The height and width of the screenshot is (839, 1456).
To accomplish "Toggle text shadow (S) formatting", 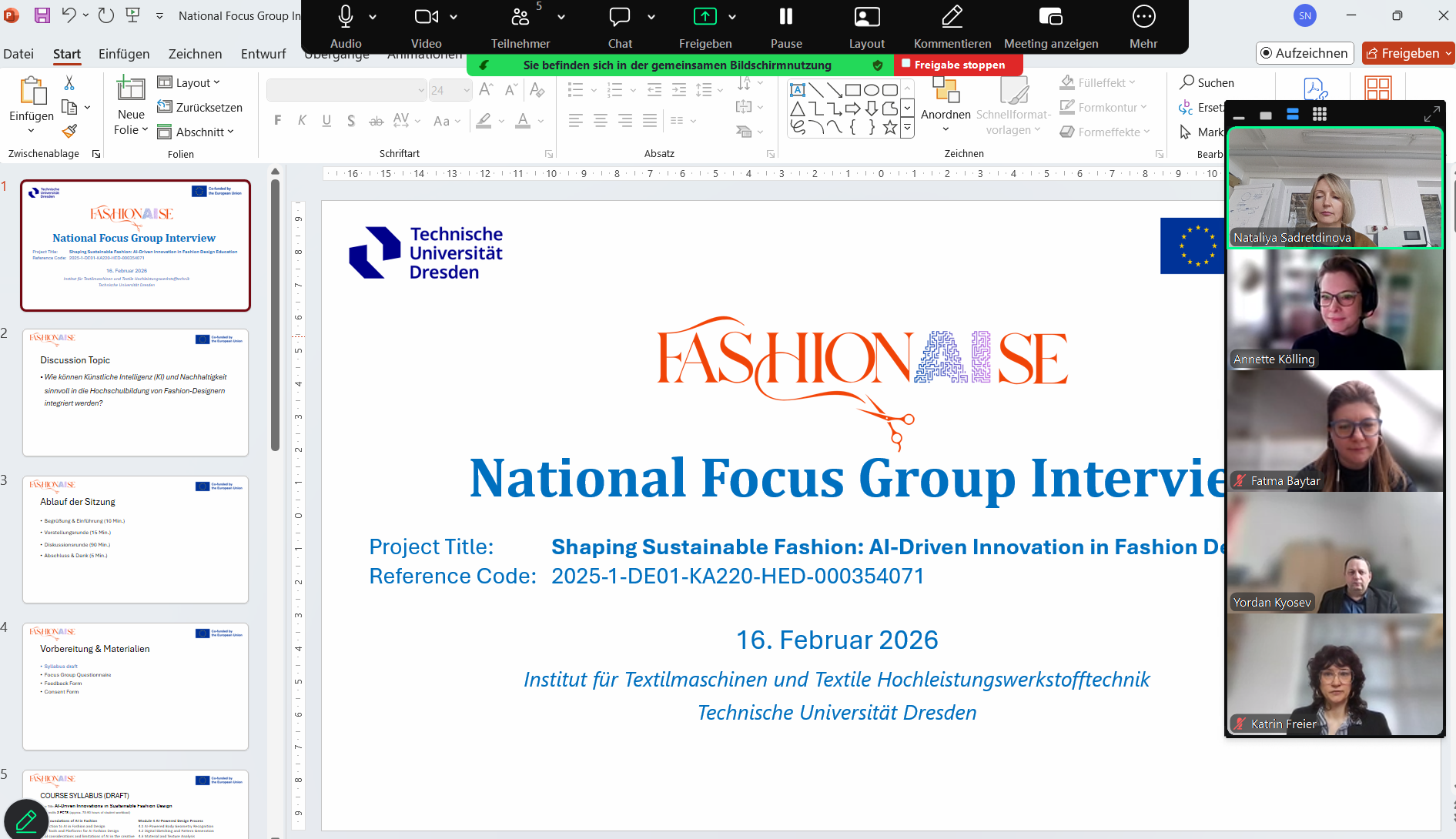I will [x=351, y=120].
